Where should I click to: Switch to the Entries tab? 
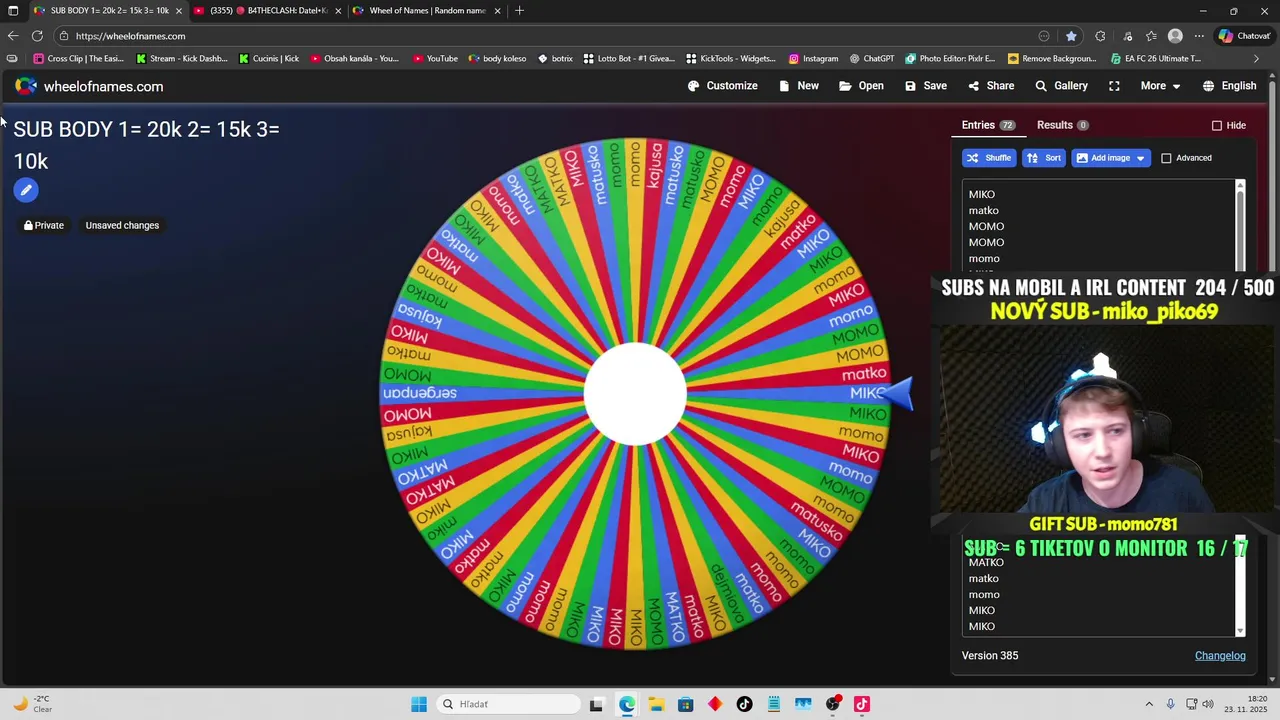[x=988, y=125]
